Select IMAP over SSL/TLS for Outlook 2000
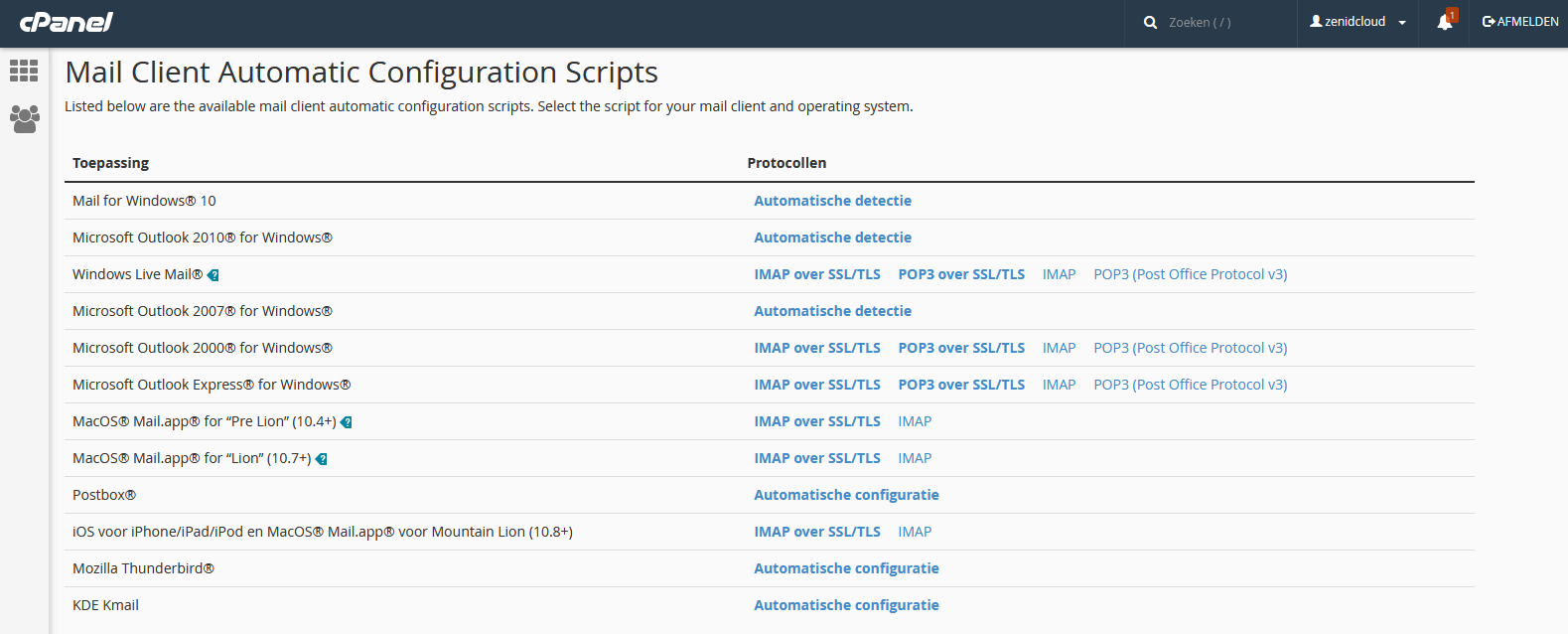The height and width of the screenshot is (634, 1568). point(817,348)
